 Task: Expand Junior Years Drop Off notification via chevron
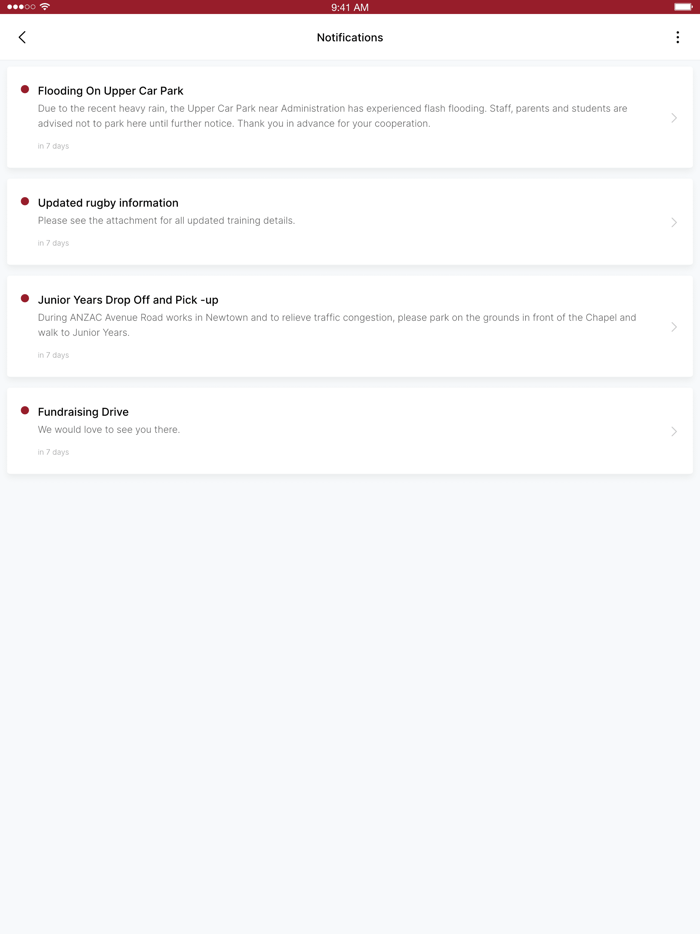coord(674,327)
